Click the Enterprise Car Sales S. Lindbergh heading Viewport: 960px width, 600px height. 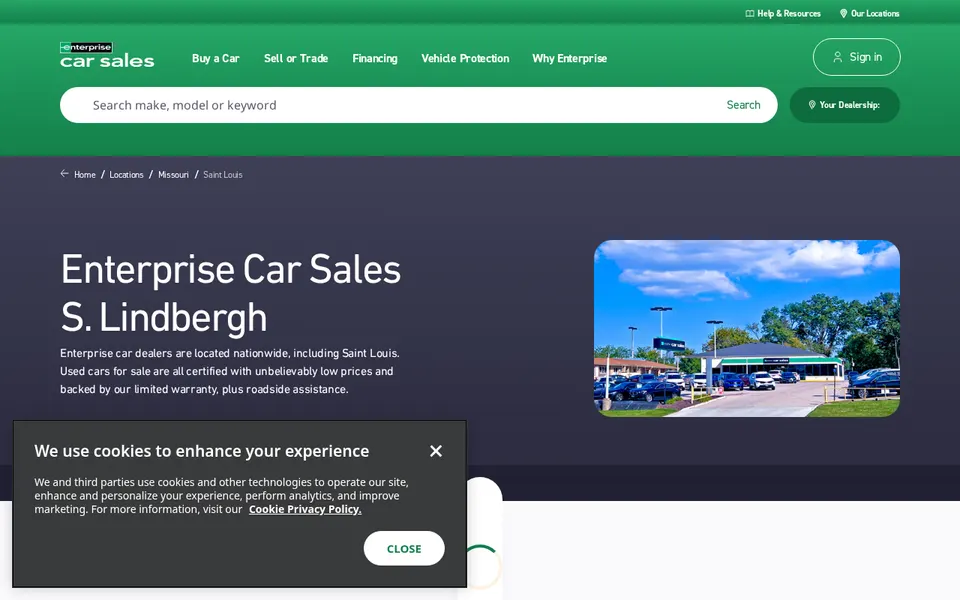pyautogui.click(x=231, y=293)
